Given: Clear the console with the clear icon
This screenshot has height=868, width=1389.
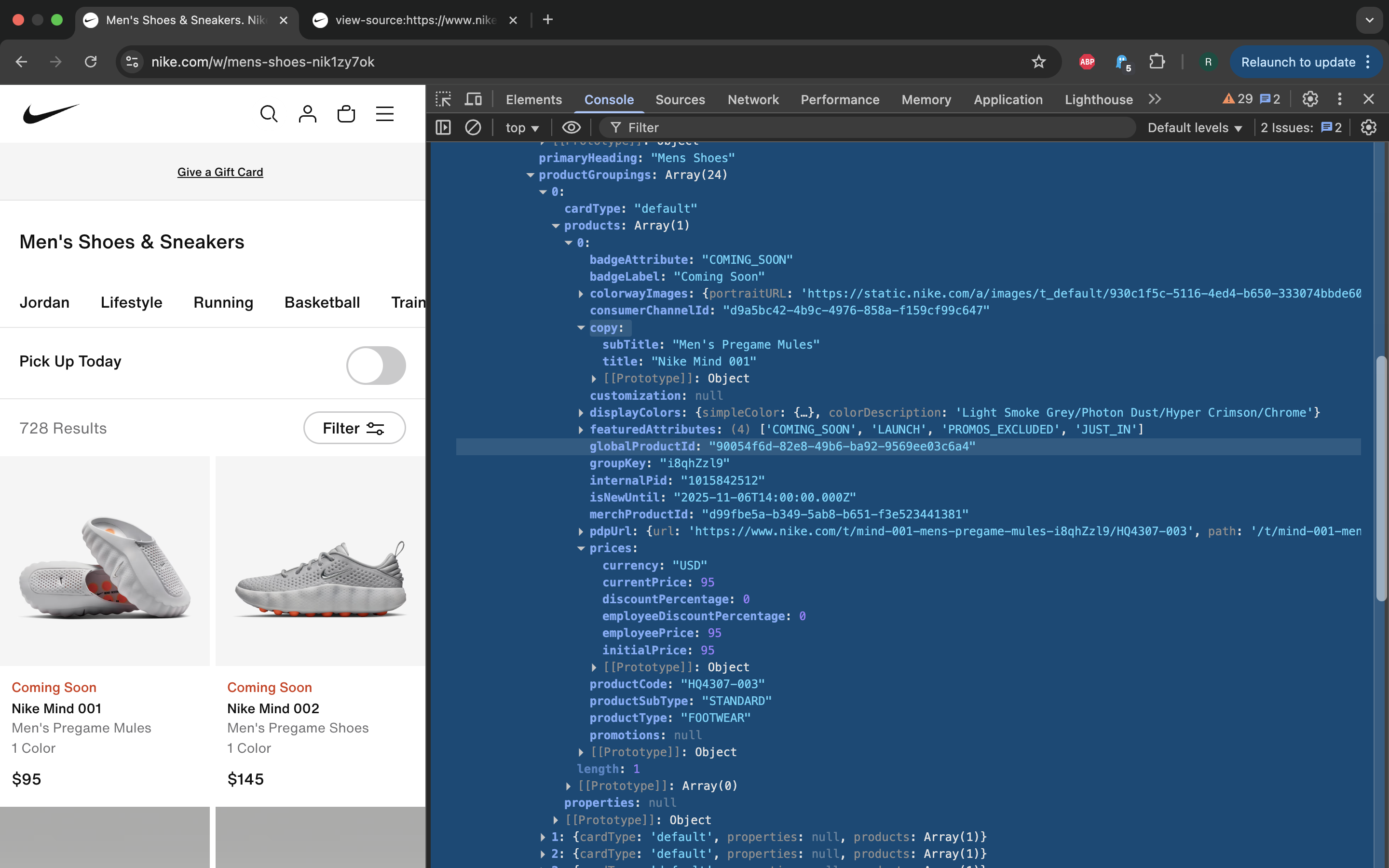Looking at the screenshot, I should [473, 127].
